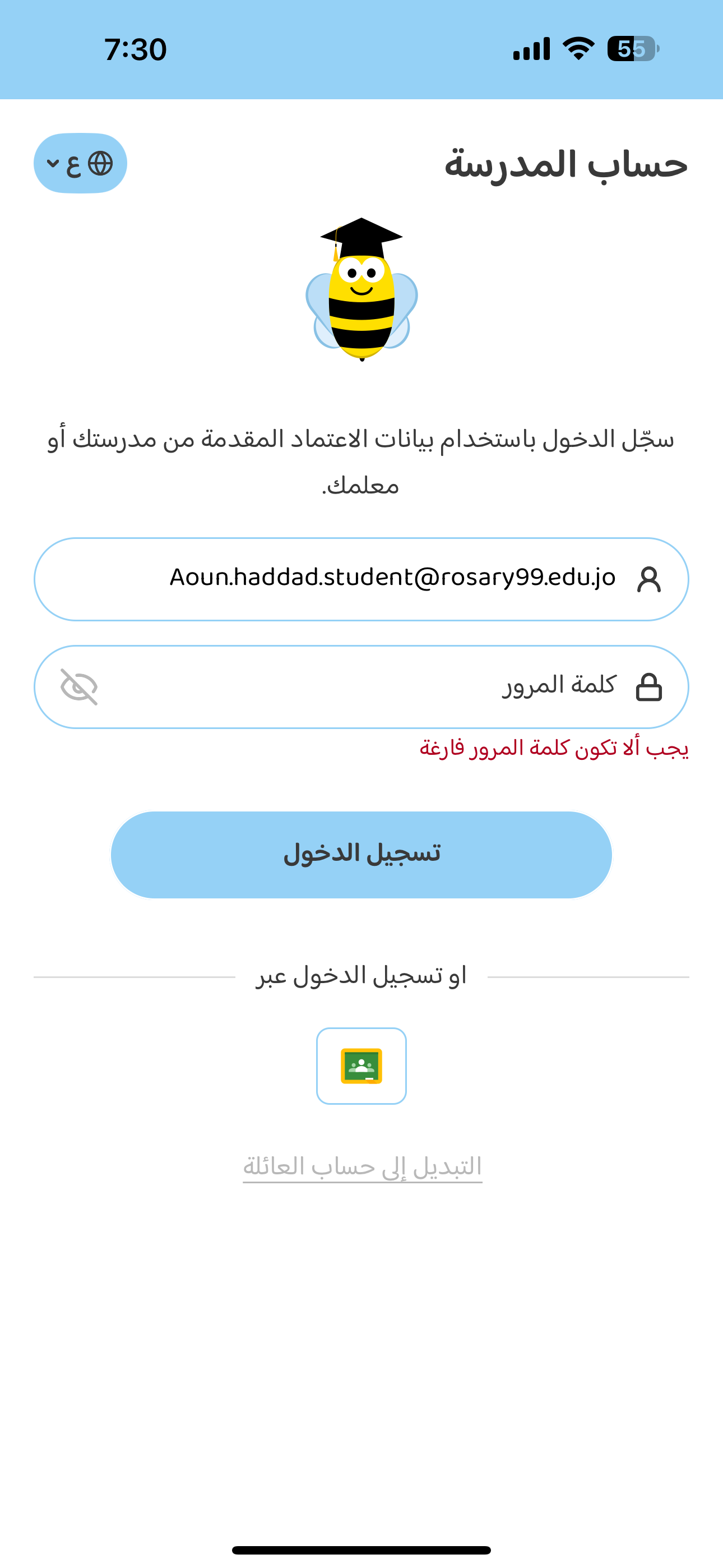Tap the cellular signal bars icon

point(531,49)
